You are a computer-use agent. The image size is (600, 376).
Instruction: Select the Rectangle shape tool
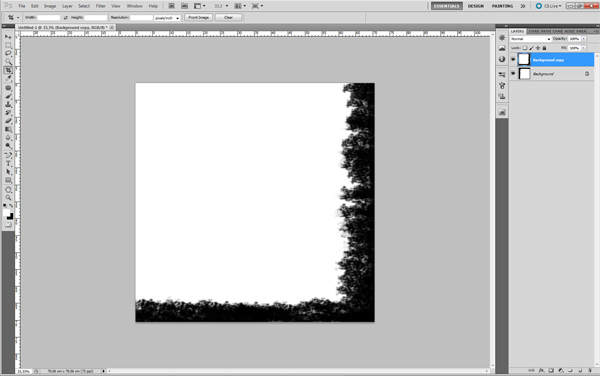pyautogui.click(x=8, y=180)
